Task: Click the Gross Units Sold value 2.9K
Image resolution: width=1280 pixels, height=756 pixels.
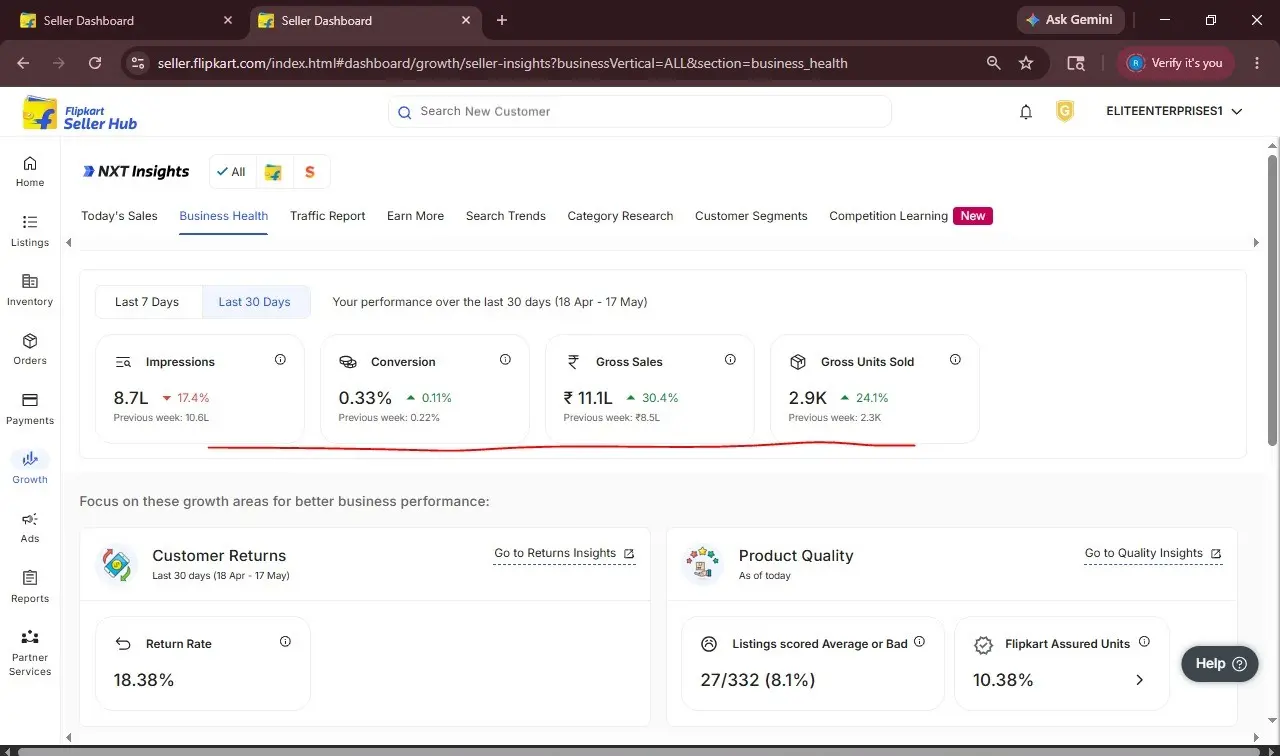Action: [808, 398]
